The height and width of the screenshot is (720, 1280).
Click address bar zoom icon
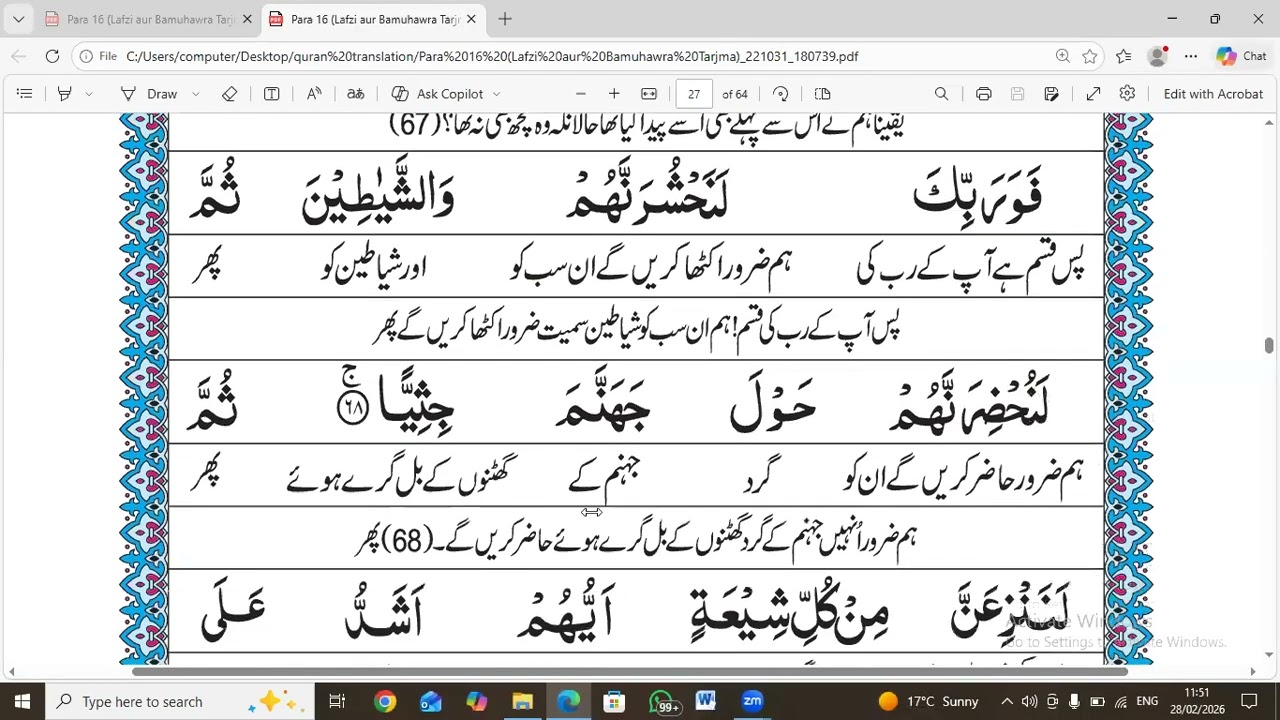1063,56
